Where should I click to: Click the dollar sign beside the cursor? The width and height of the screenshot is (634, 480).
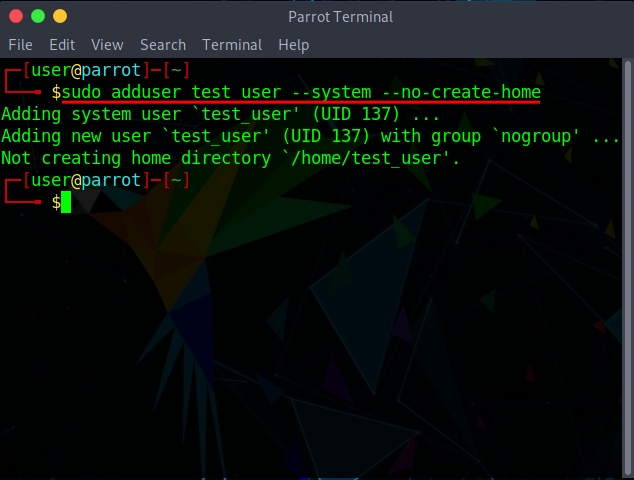tap(56, 203)
